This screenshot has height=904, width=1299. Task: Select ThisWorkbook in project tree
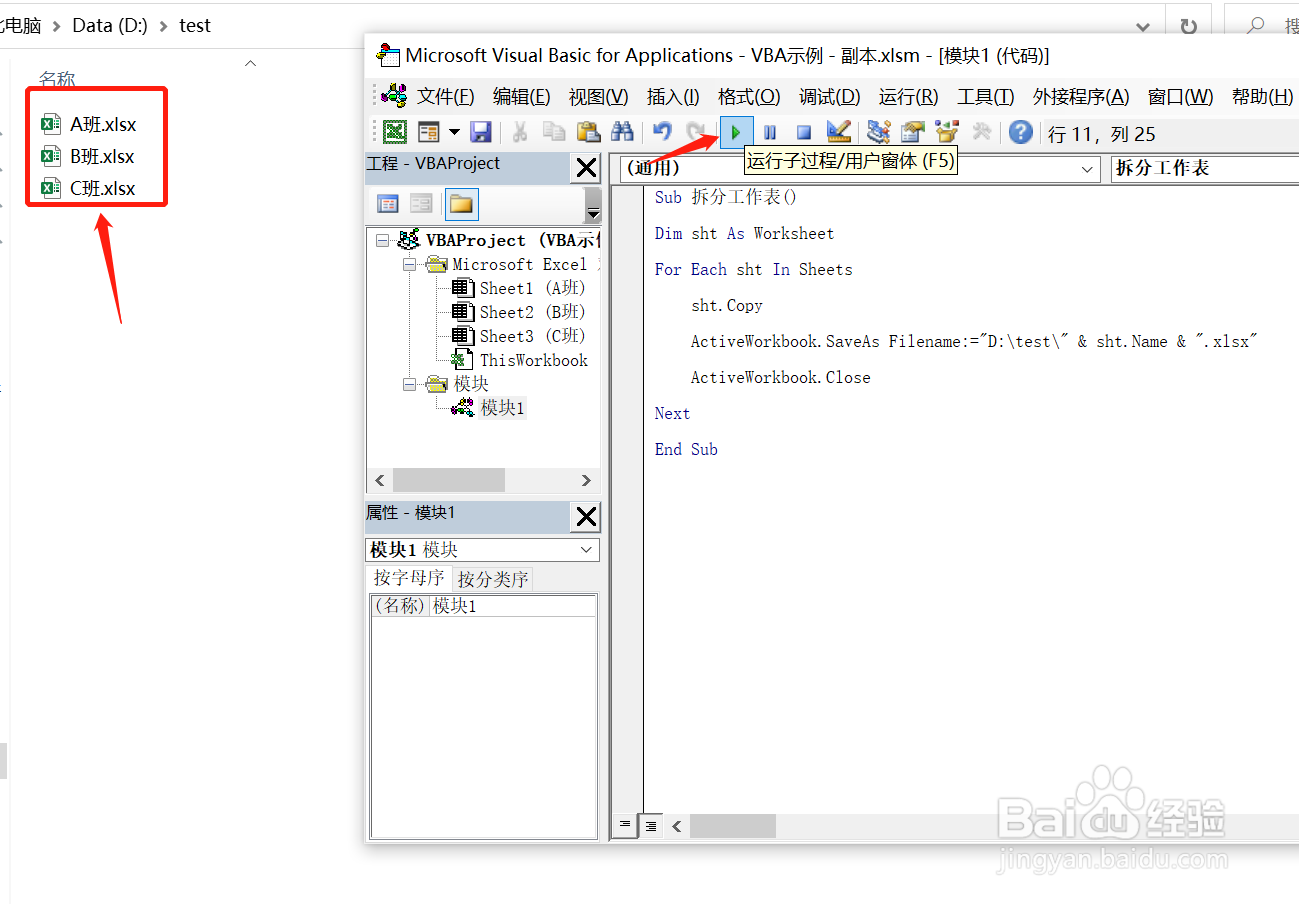(x=534, y=360)
